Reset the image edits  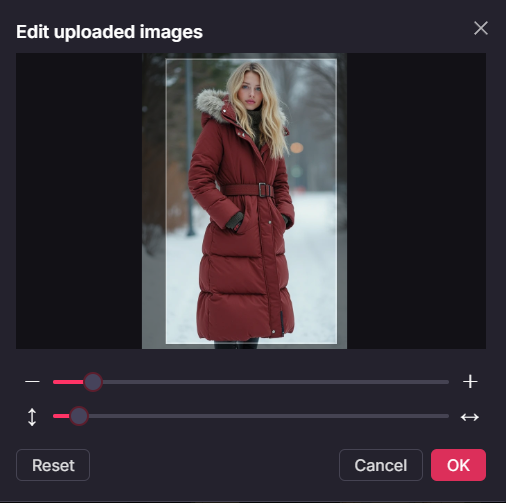tap(53, 465)
